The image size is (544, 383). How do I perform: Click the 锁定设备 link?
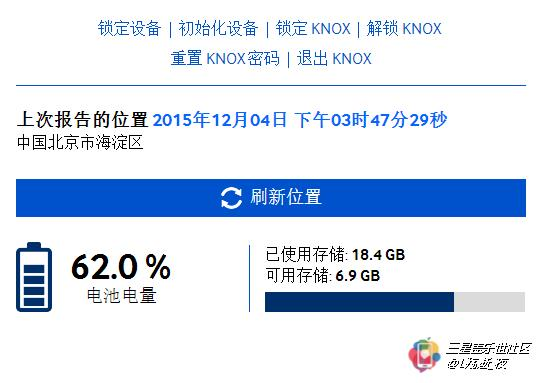click(x=129, y=28)
